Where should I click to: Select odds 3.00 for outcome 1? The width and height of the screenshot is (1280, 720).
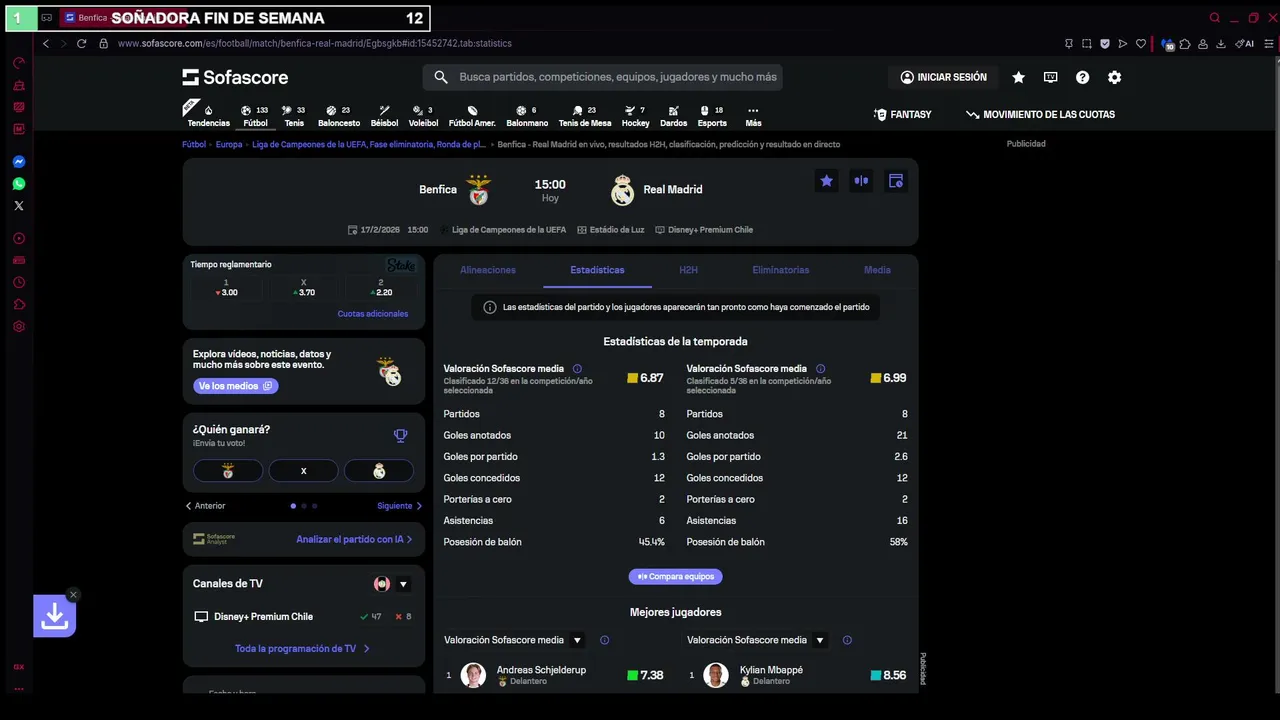pos(227,288)
